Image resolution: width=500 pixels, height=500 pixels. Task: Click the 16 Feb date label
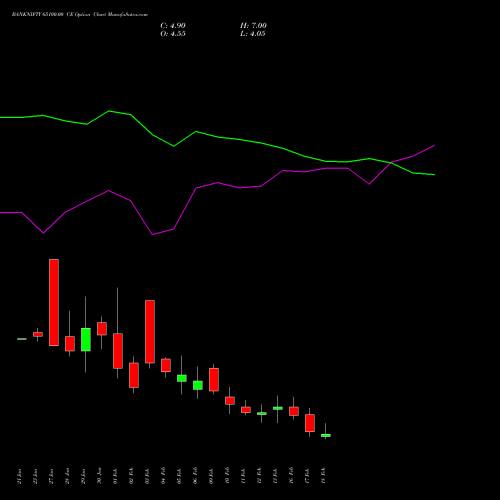tap(292, 476)
